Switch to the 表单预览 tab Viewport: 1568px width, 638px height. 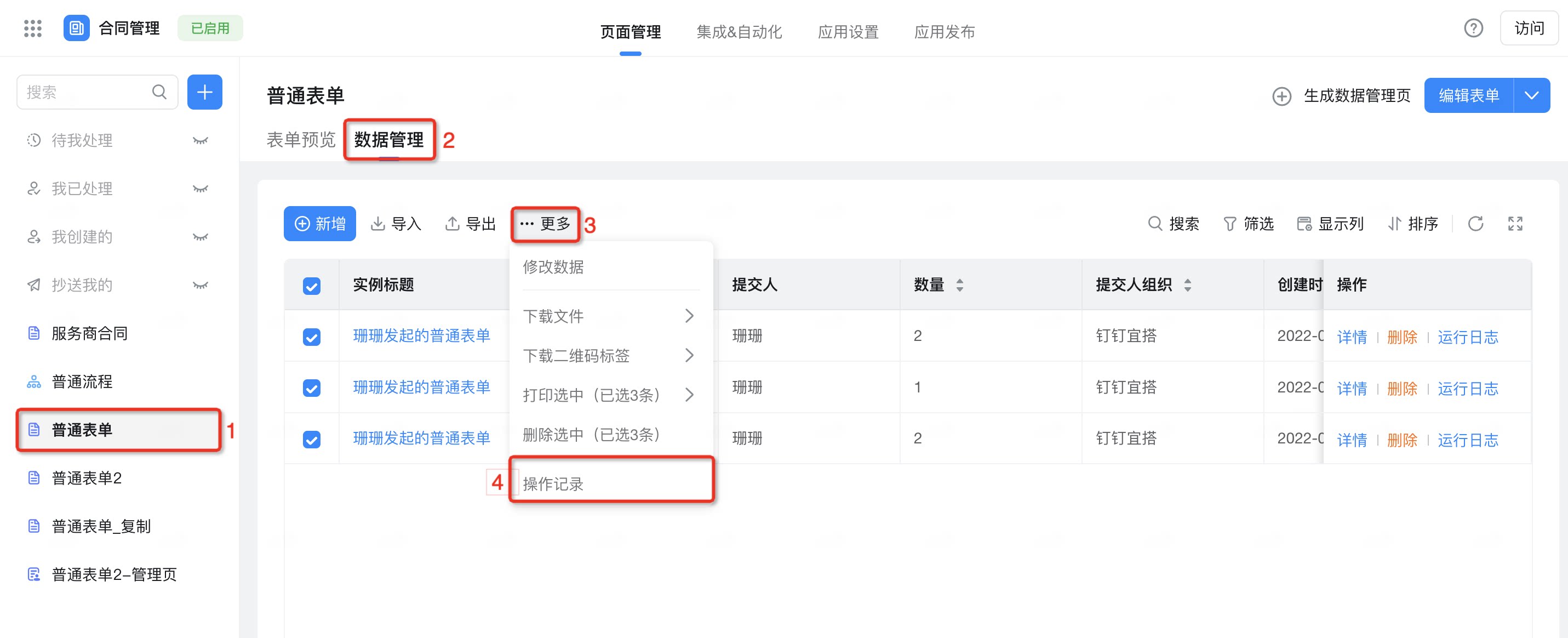point(301,140)
